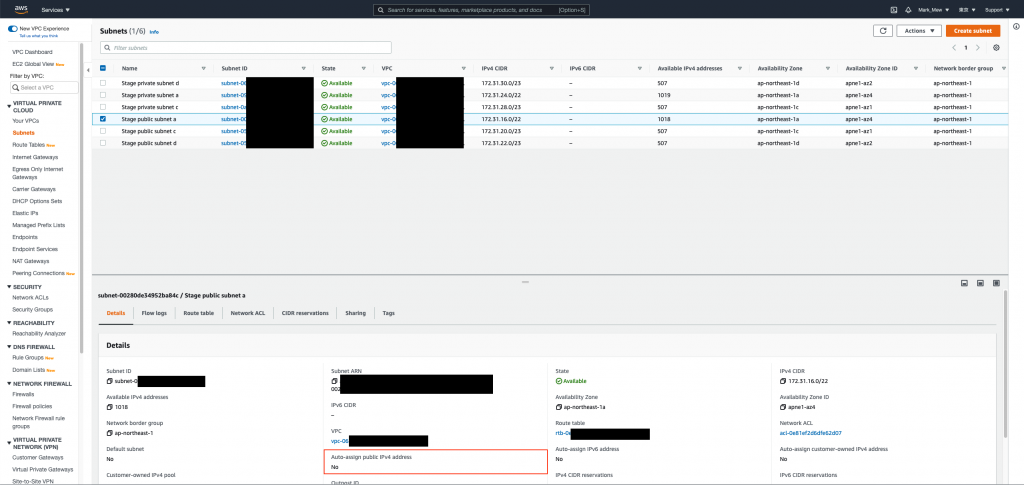
Task: Go to previous page of subnets
Action: pyautogui.click(x=954, y=48)
